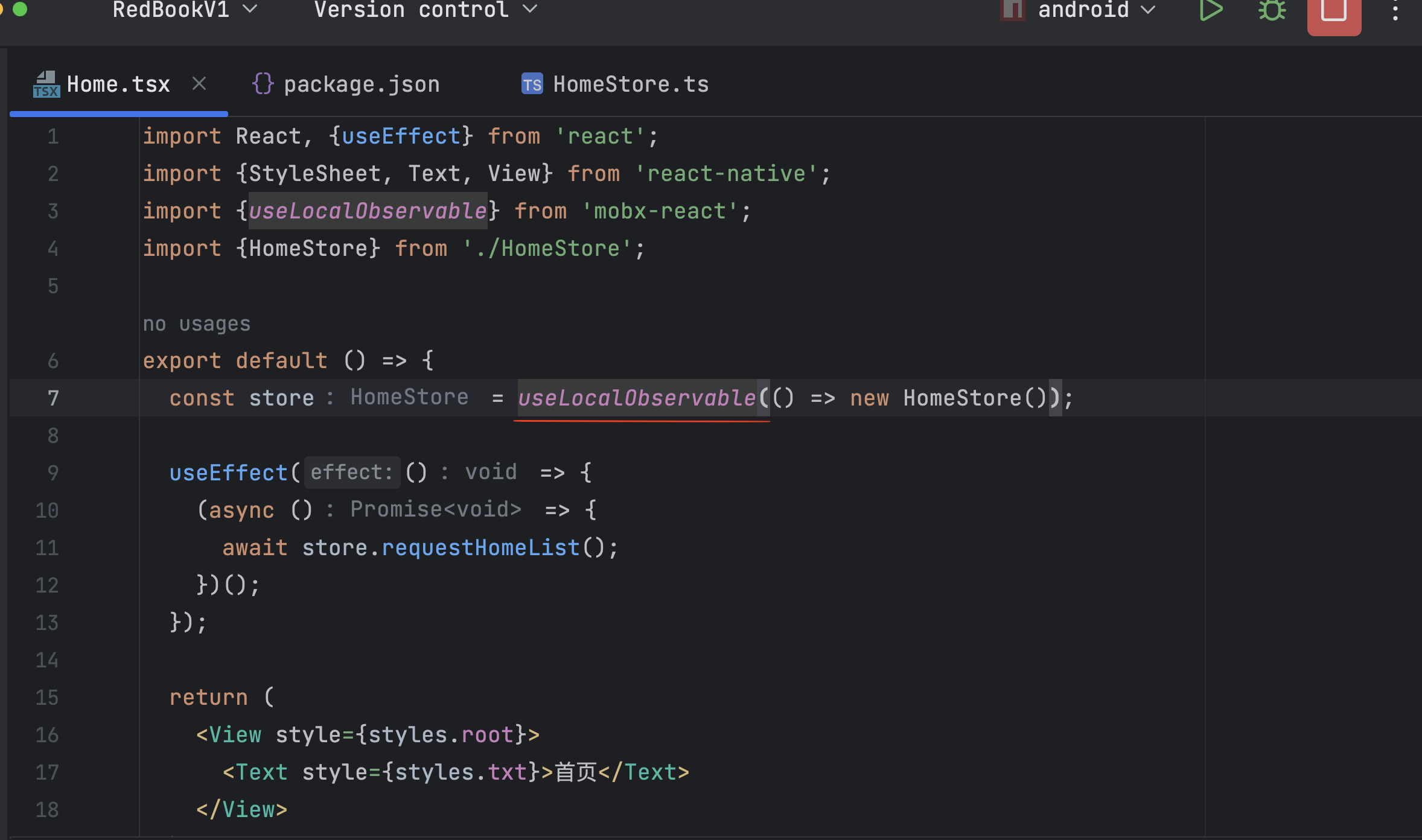
Task: Close the Home.tsx tab
Action: pos(199,83)
